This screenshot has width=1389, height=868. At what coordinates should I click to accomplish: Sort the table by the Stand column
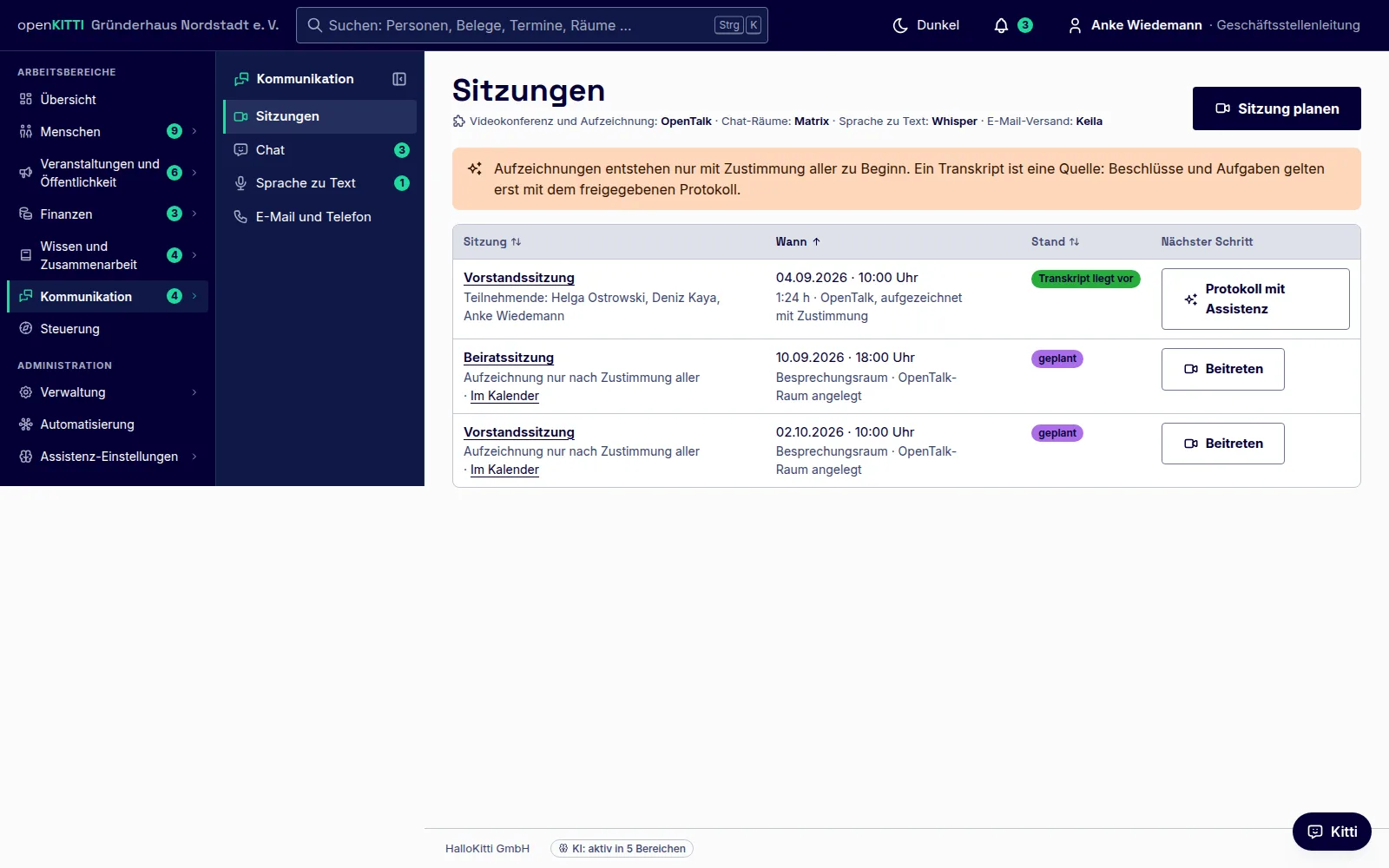pos(1055,241)
